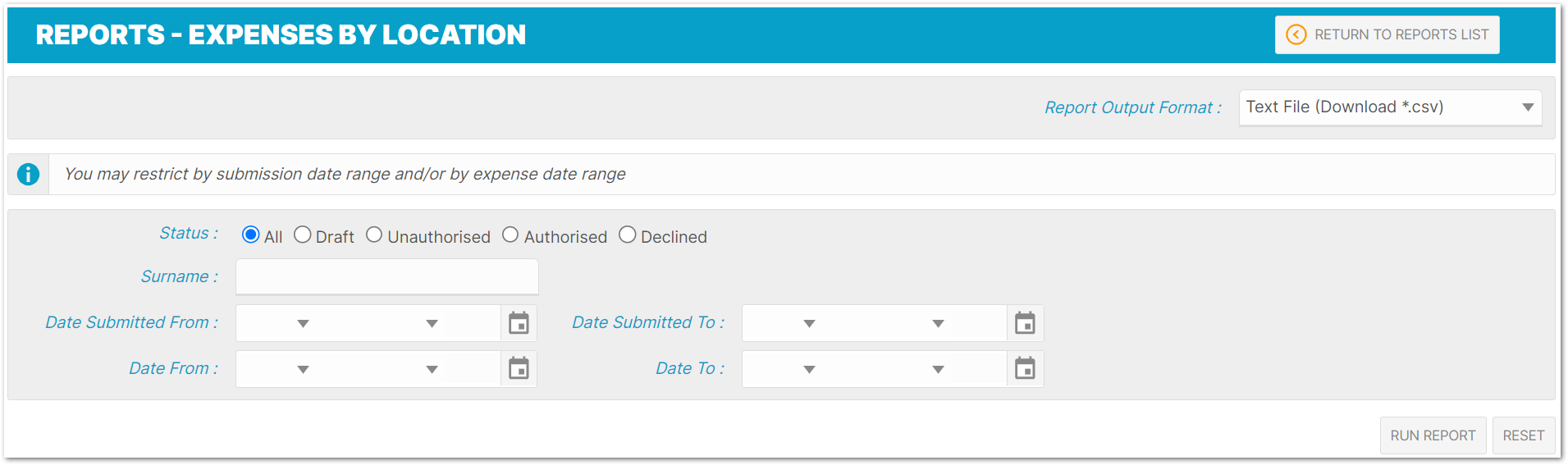This screenshot has height=465, width=1568.
Task: Click the blue information icon
Action: coord(28,174)
